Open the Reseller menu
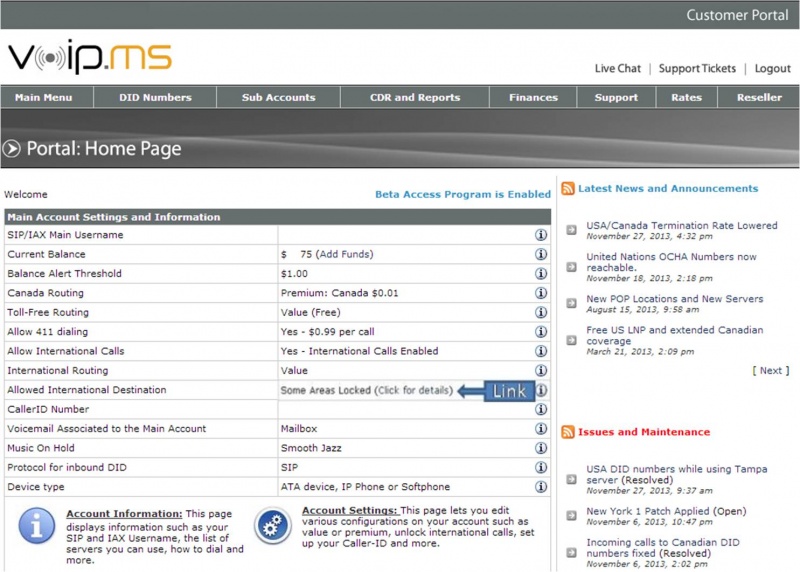The height and width of the screenshot is (572, 800). point(759,97)
